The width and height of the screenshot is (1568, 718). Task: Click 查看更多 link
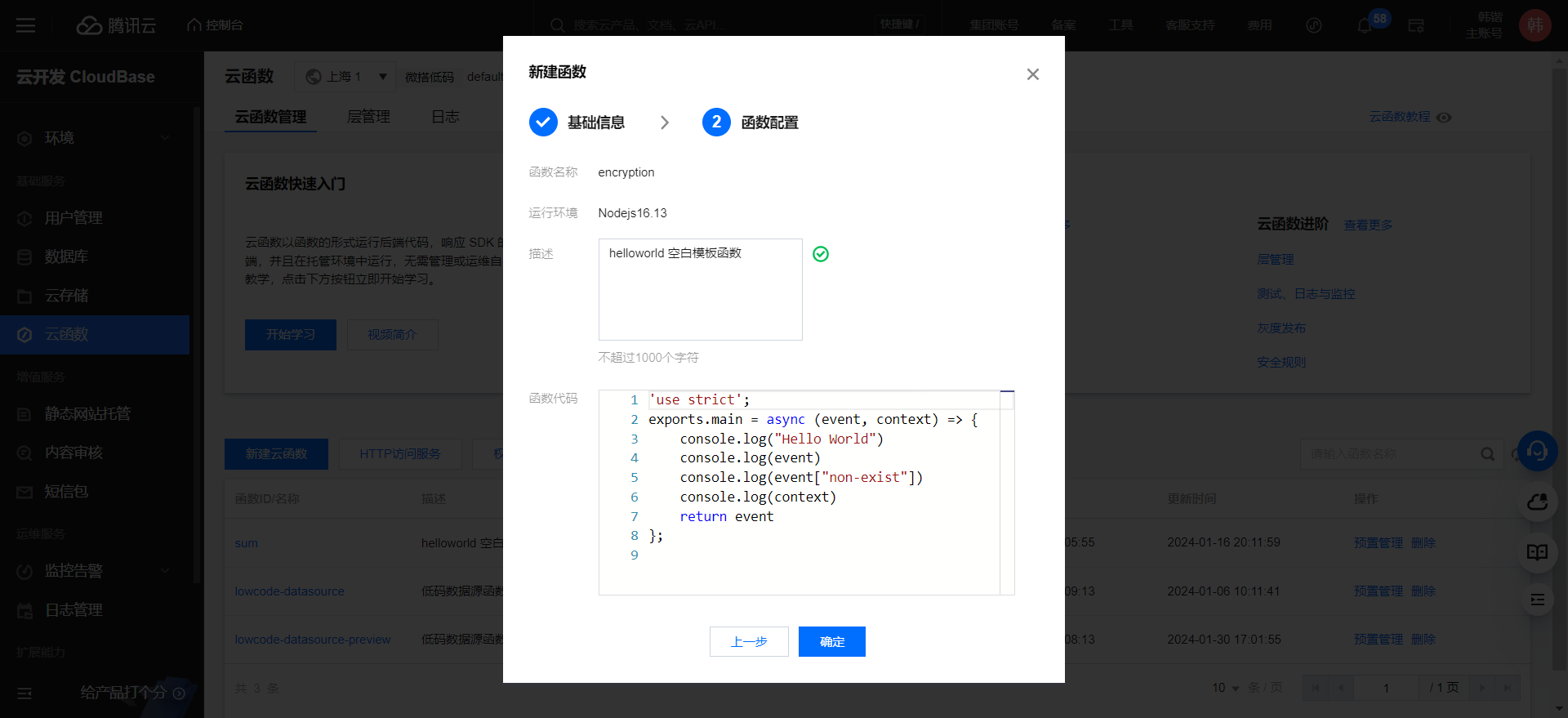pyautogui.click(x=1368, y=225)
